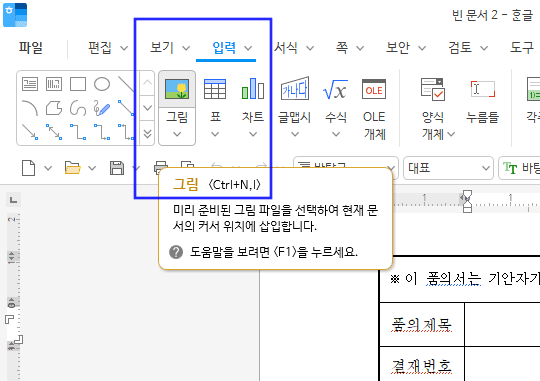Insert a table with 표 icon
Image resolution: width=540 pixels, height=381 pixels.
point(215,89)
